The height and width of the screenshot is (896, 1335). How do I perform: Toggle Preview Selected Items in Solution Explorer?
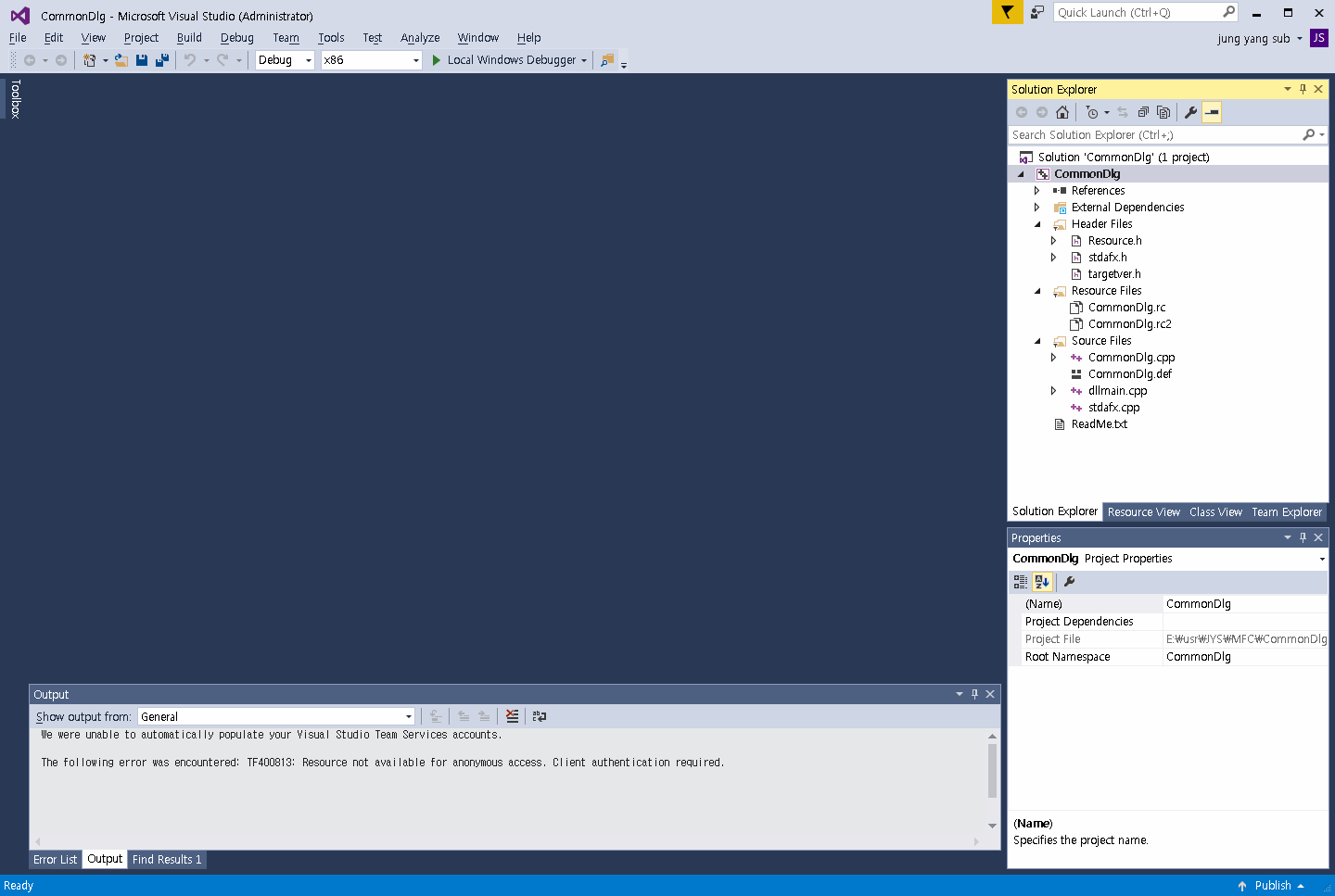(x=1212, y=112)
